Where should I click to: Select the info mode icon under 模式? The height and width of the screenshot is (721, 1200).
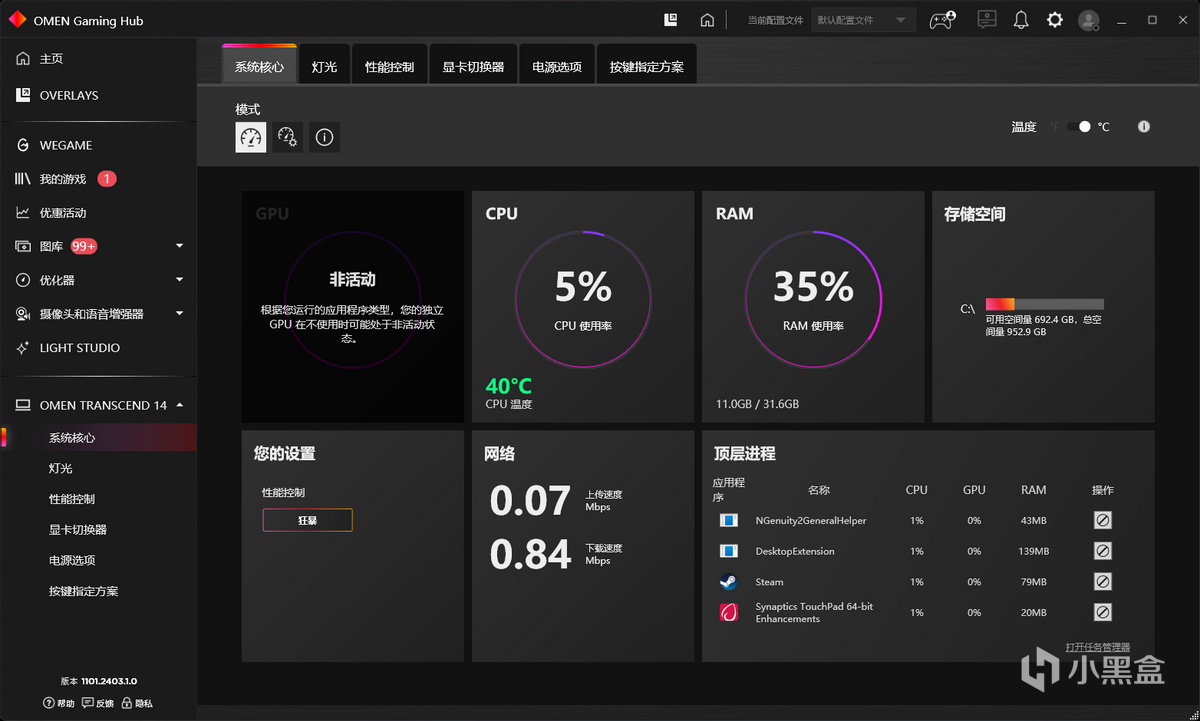pyautogui.click(x=324, y=137)
